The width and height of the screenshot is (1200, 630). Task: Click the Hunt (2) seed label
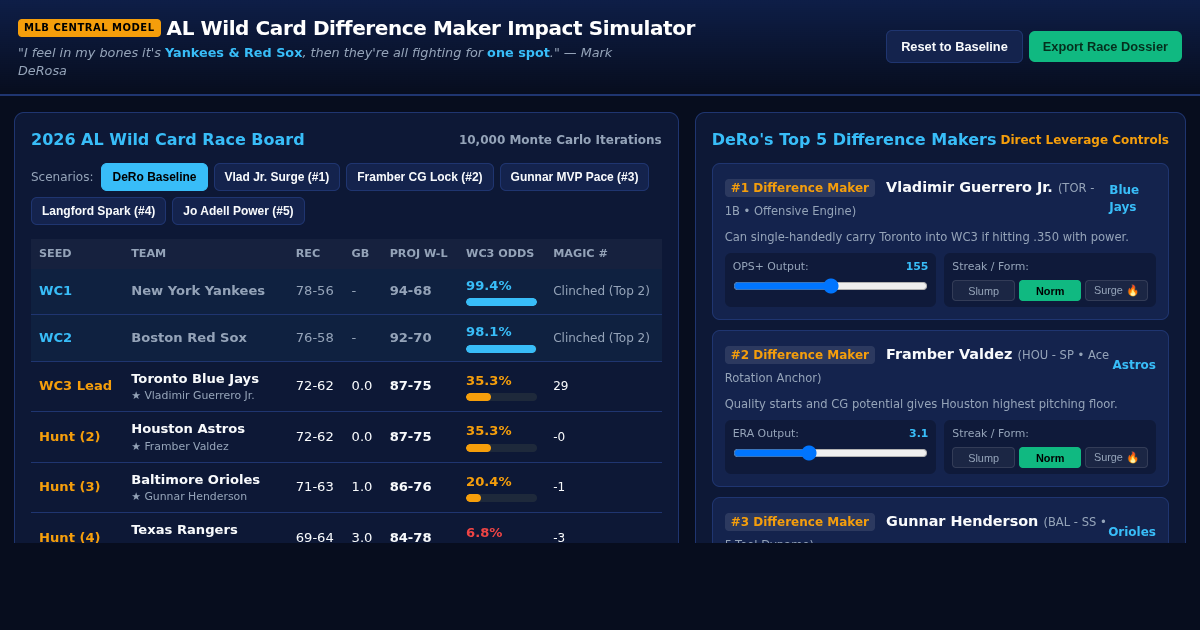69,436
